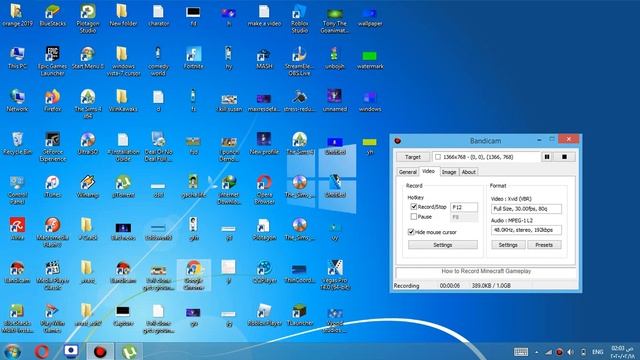640x360 pixels.
Task: Disable the Hide mouse cursor option
Action: pyautogui.click(x=411, y=232)
